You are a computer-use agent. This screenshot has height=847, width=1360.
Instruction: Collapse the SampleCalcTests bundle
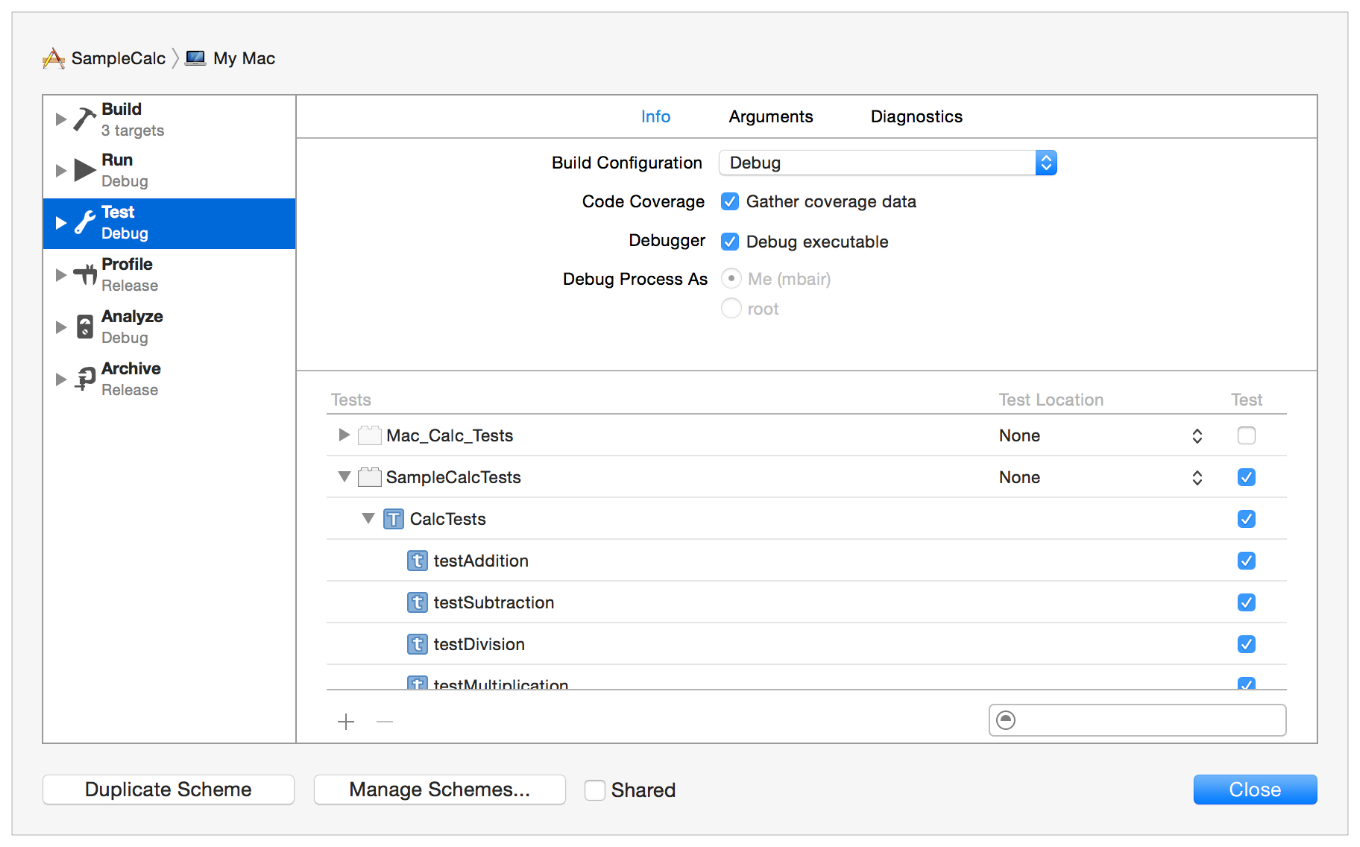tap(344, 477)
